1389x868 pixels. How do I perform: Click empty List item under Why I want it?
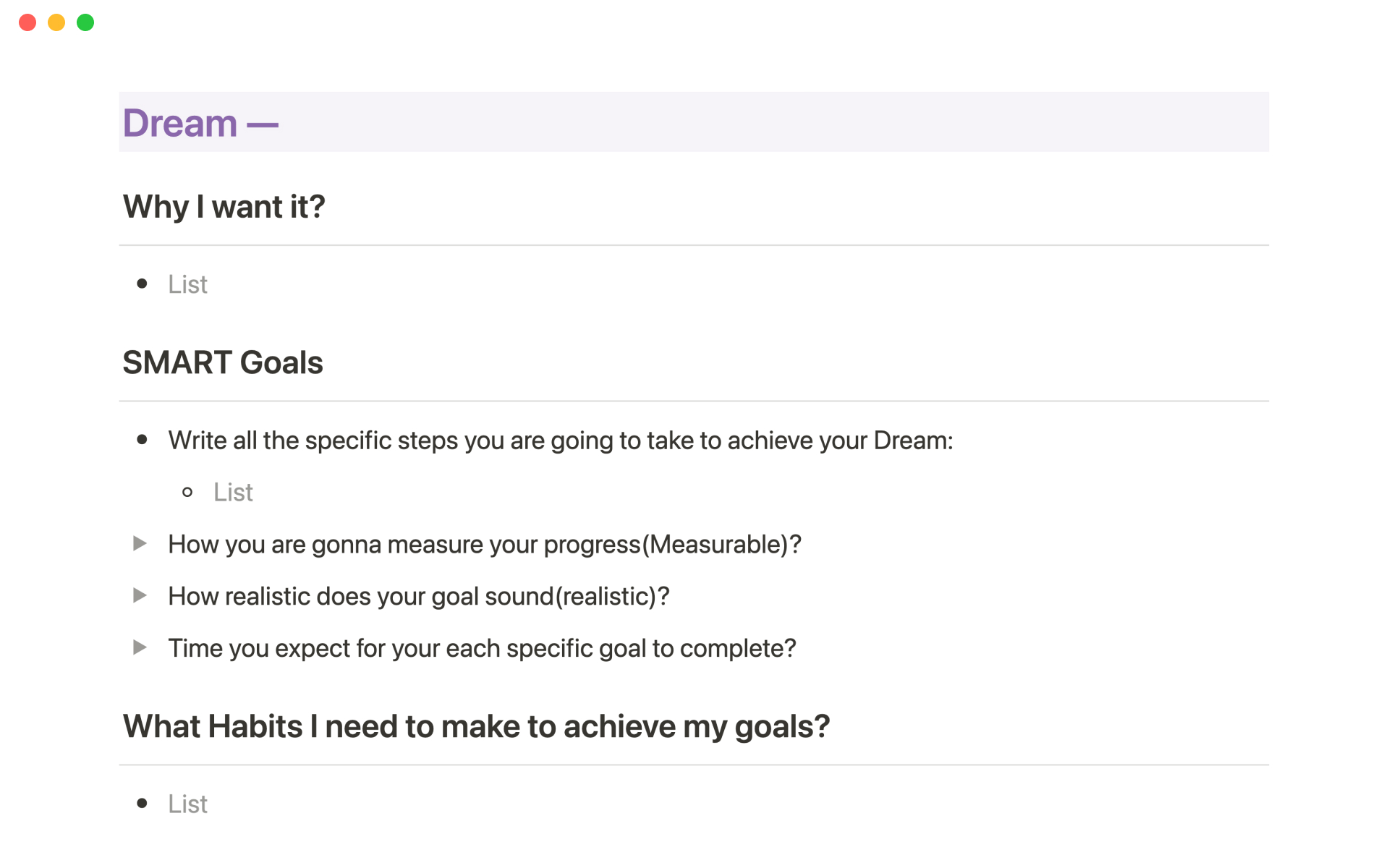point(187,284)
